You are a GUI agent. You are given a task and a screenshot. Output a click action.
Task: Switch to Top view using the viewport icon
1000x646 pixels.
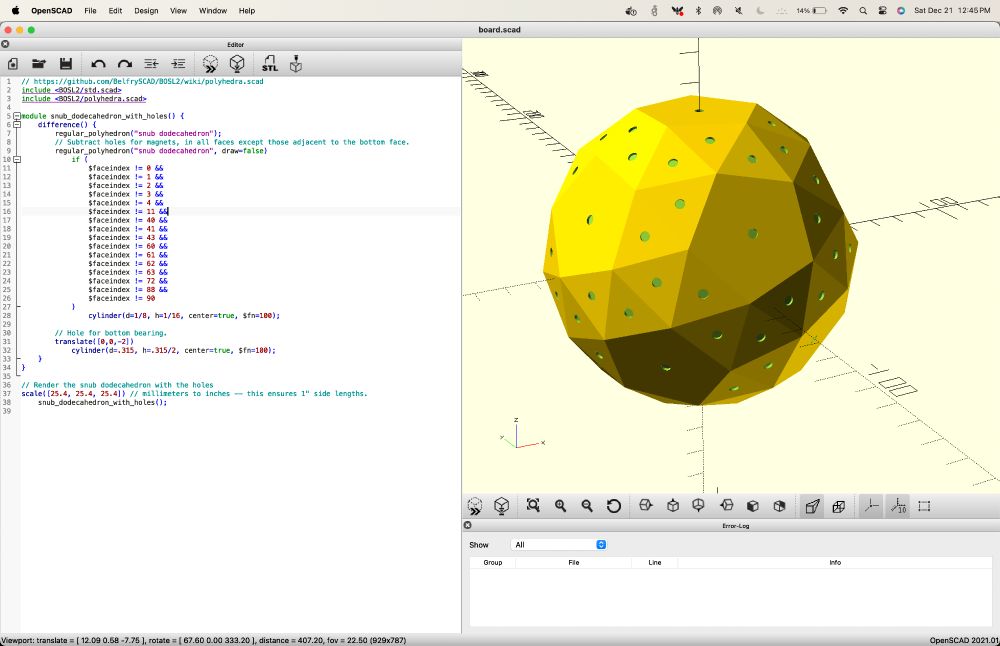coord(673,506)
